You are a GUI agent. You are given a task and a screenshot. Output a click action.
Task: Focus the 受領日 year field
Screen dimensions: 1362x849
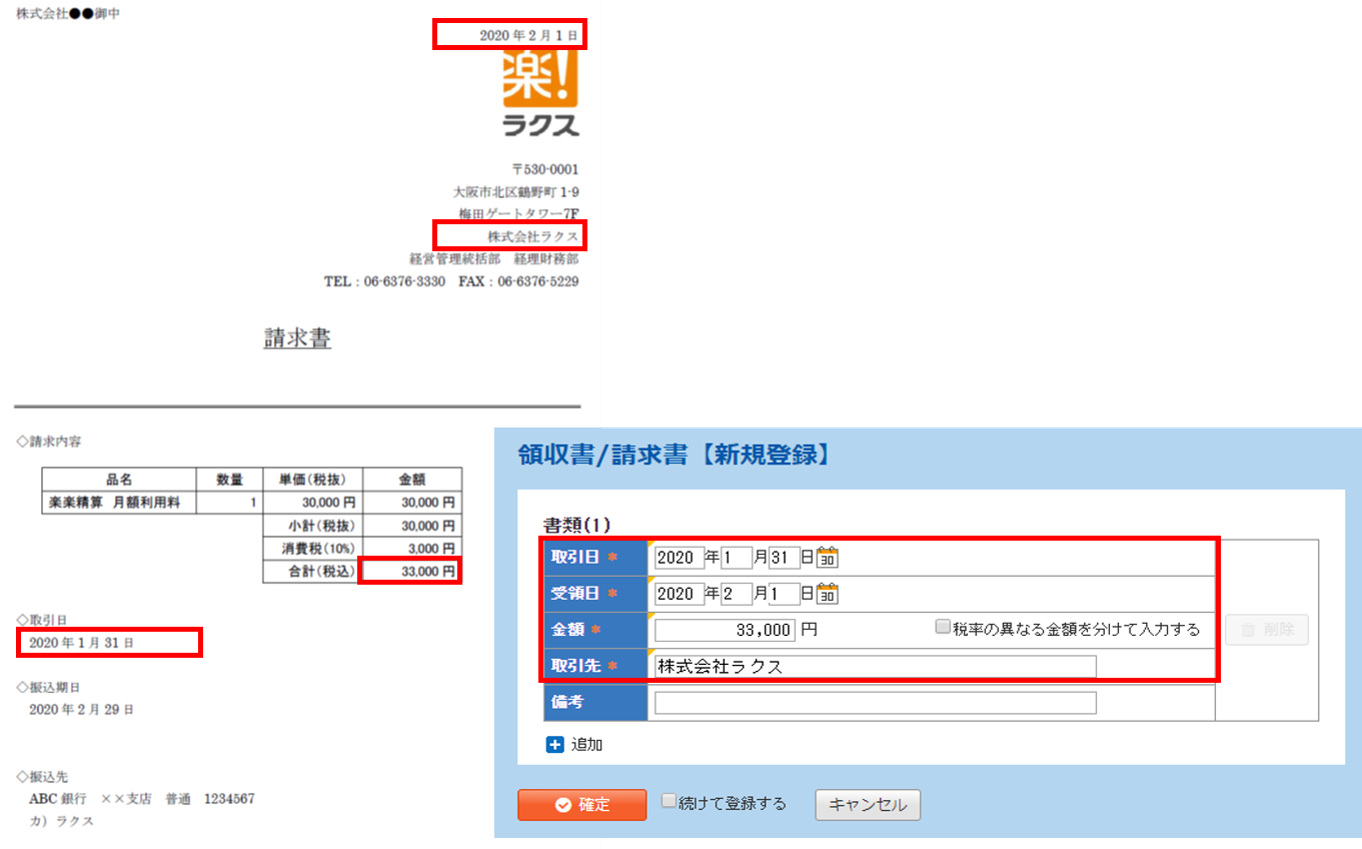click(x=679, y=594)
